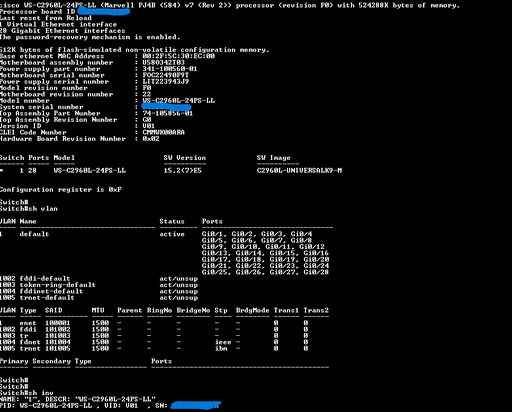Select the password-recovery mechanism is enabled line
This screenshot has width=512, height=412.
[90, 37]
